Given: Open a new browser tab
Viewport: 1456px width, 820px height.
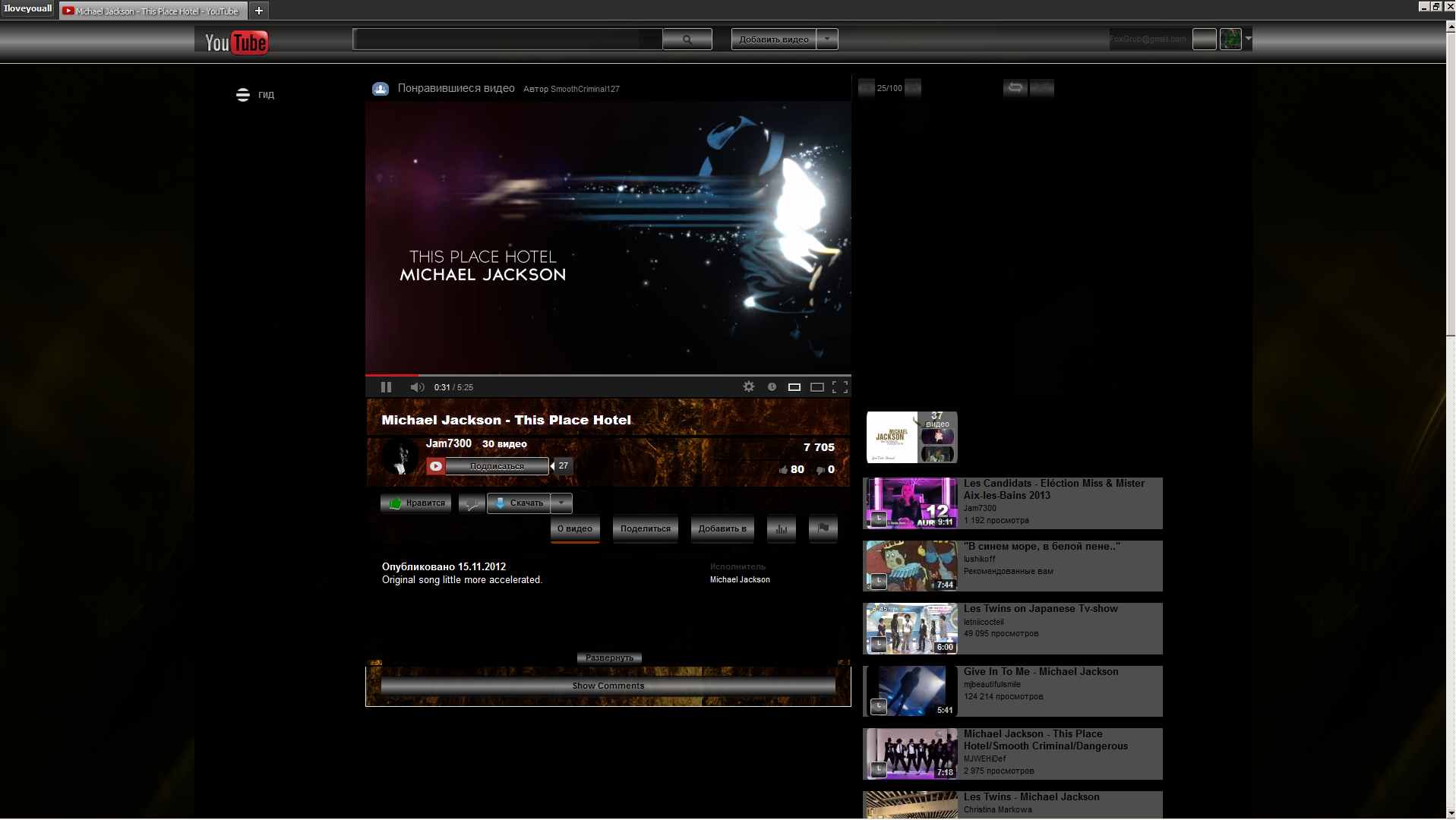Looking at the screenshot, I should (x=258, y=11).
